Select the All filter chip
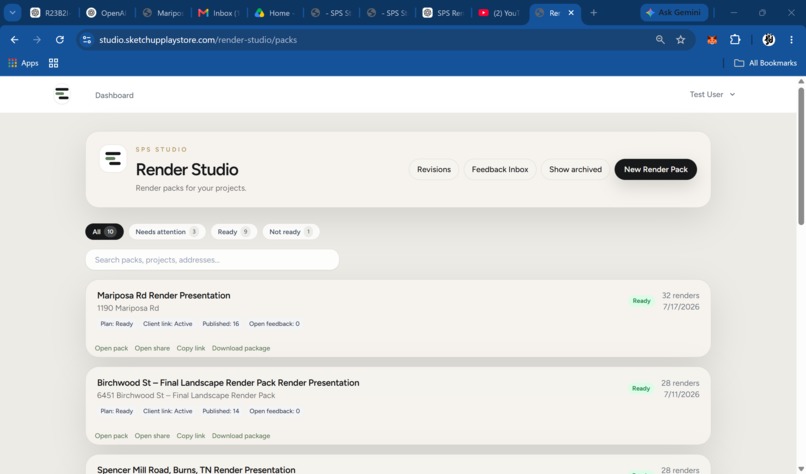Viewport: 806px width, 474px height. coord(104,231)
